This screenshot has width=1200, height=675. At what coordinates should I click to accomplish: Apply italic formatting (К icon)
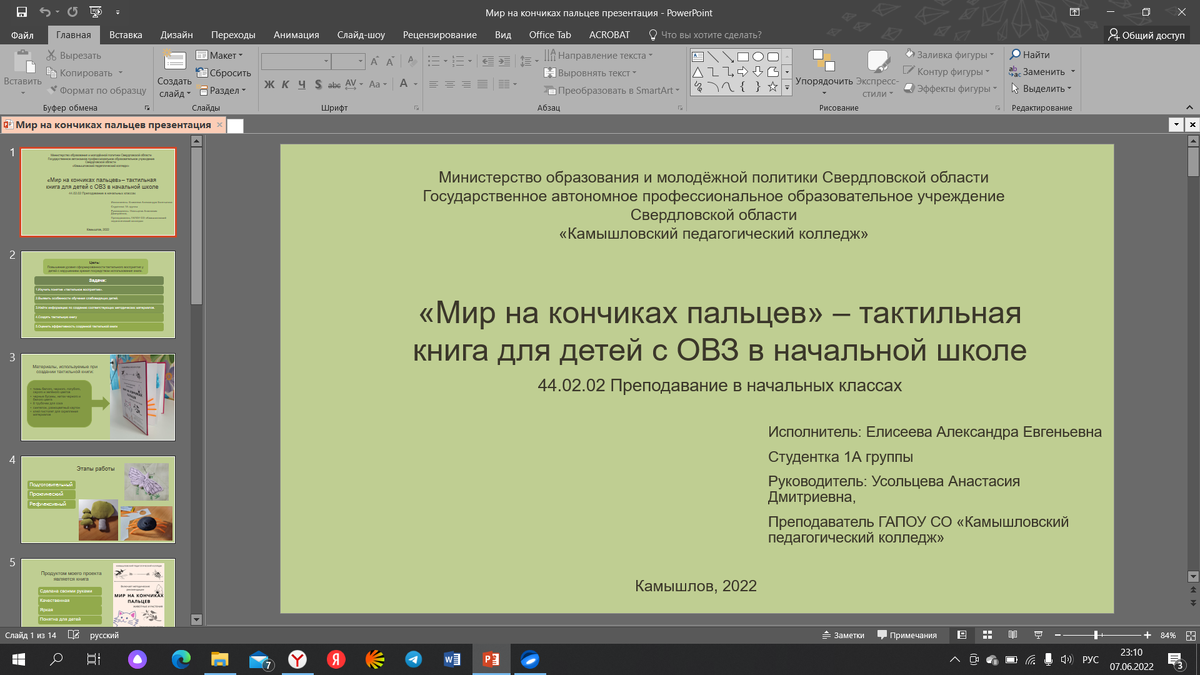point(285,83)
